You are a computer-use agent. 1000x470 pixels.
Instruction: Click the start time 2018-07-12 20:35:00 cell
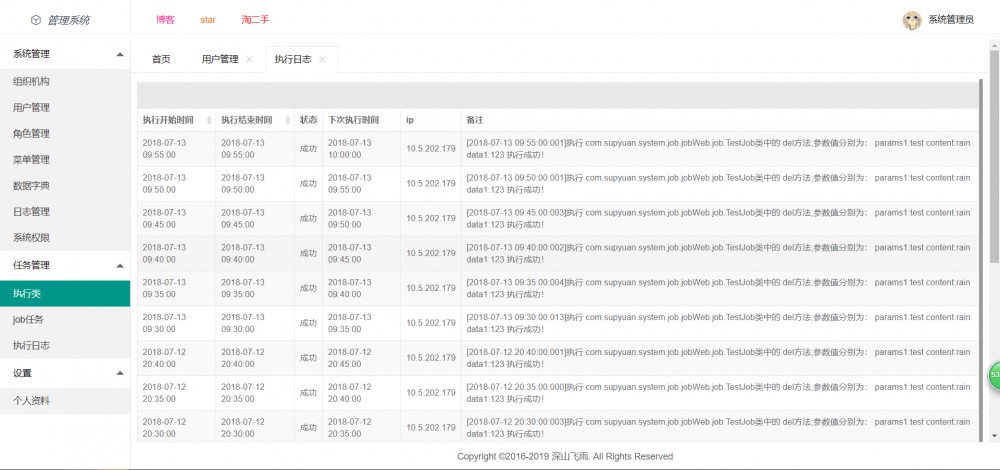tap(177, 393)
